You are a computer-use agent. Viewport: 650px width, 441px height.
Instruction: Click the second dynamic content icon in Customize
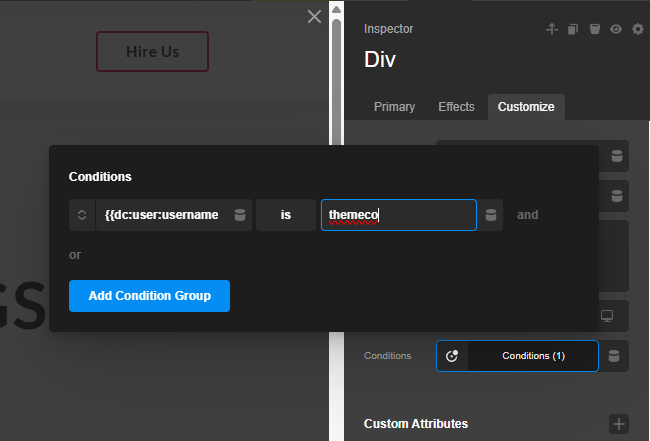click(x=617, y=196)
